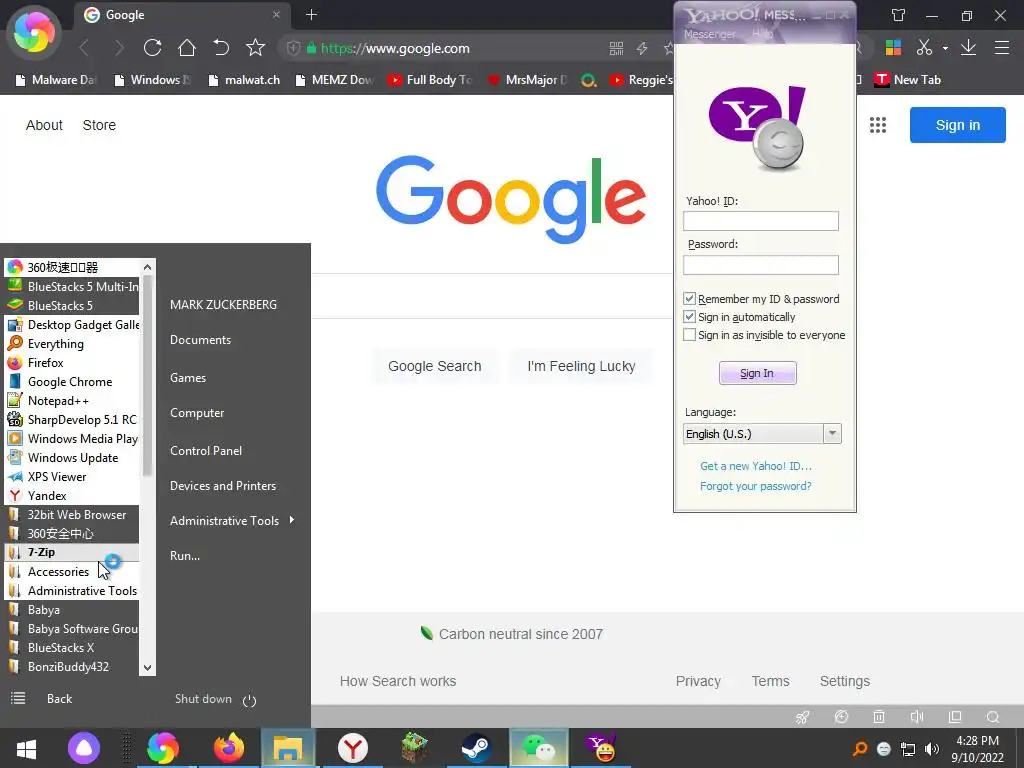This screenshot has height=768, width=1024.
Task: Click the Yahoo Messenger Sign In button
Action: [758, 373]
